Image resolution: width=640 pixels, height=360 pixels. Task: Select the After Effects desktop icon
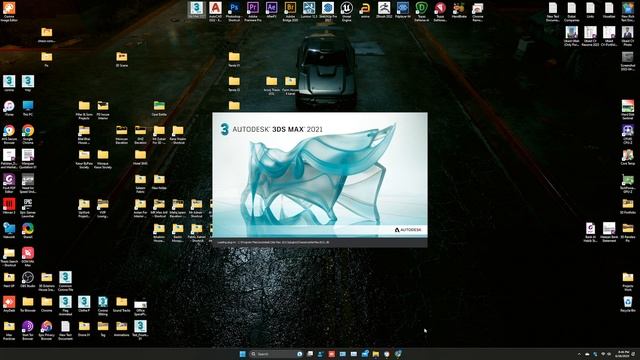(x=271, y=10)
